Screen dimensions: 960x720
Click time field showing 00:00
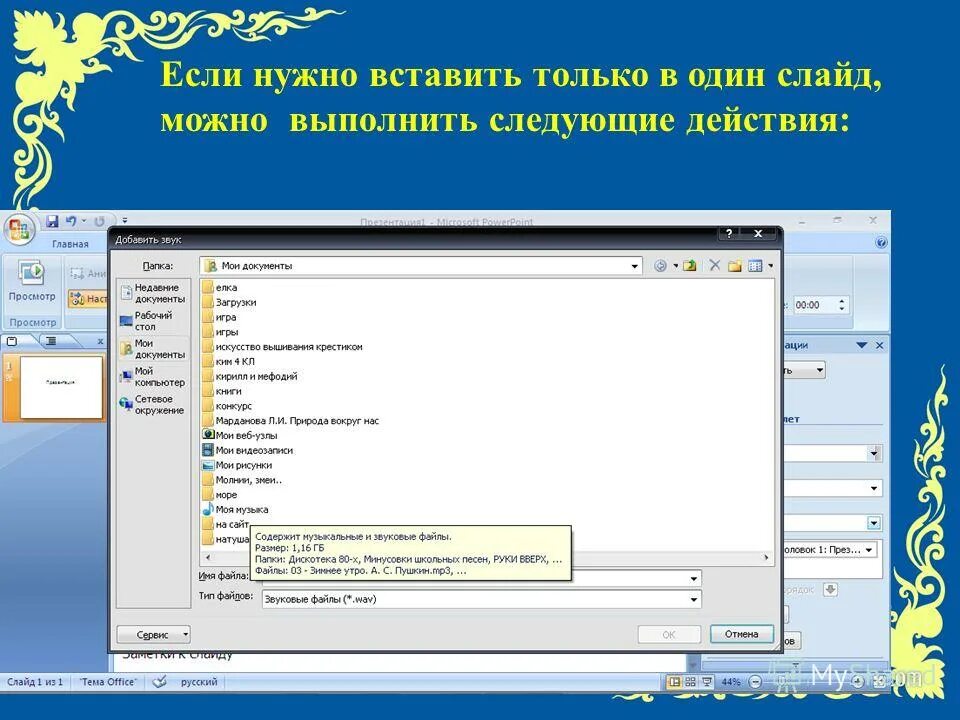click(813, 305)
